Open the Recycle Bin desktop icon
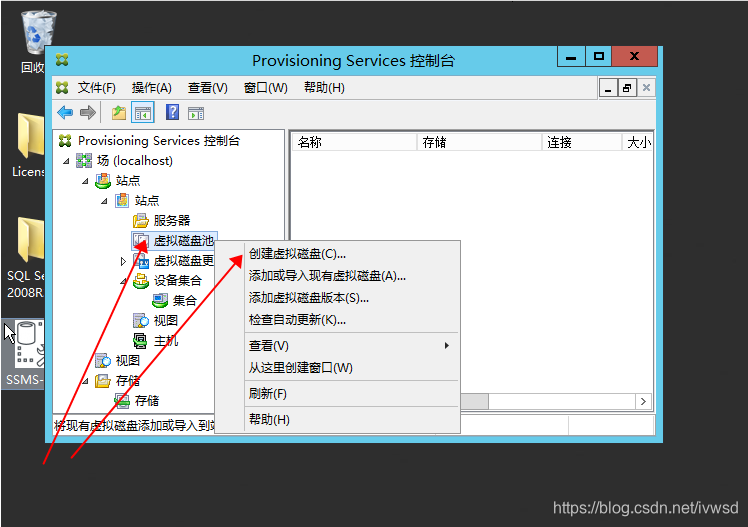 37,35
